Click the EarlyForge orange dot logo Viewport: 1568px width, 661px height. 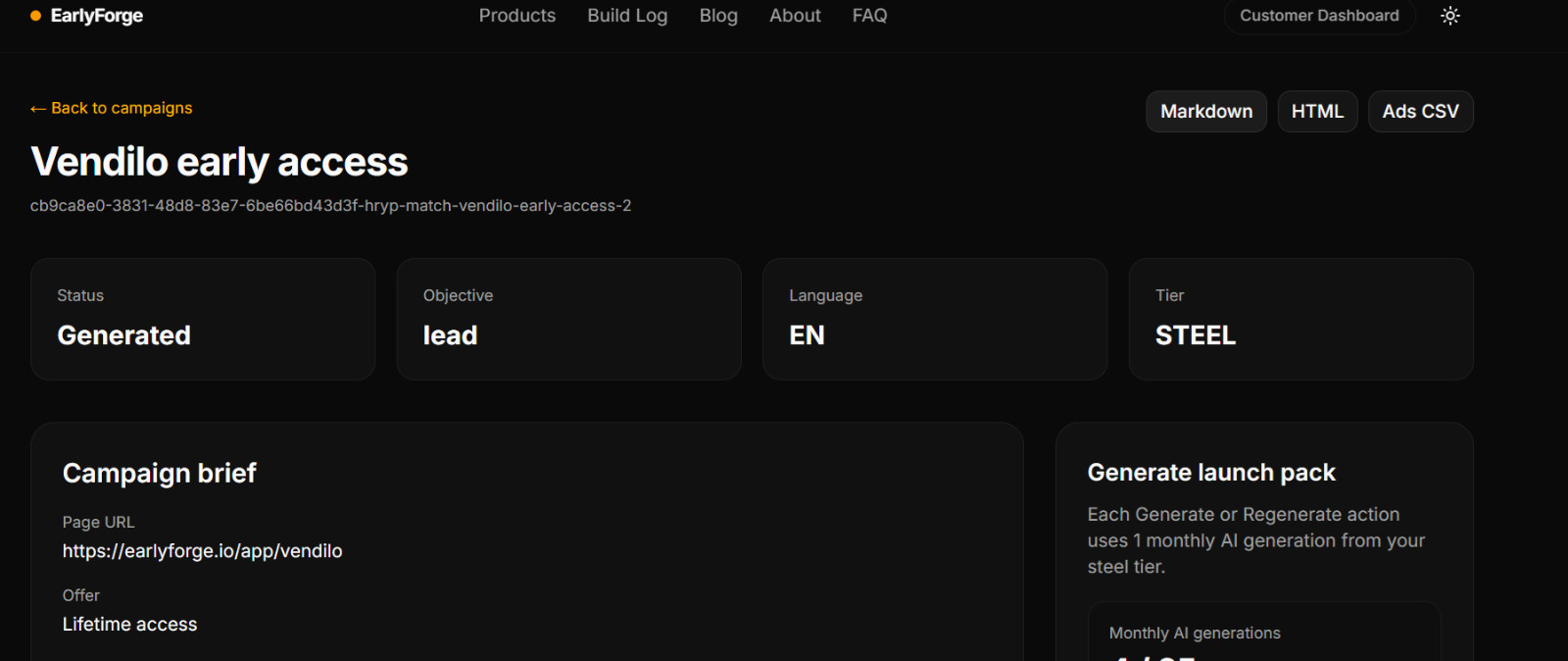[x=36, y=16]
